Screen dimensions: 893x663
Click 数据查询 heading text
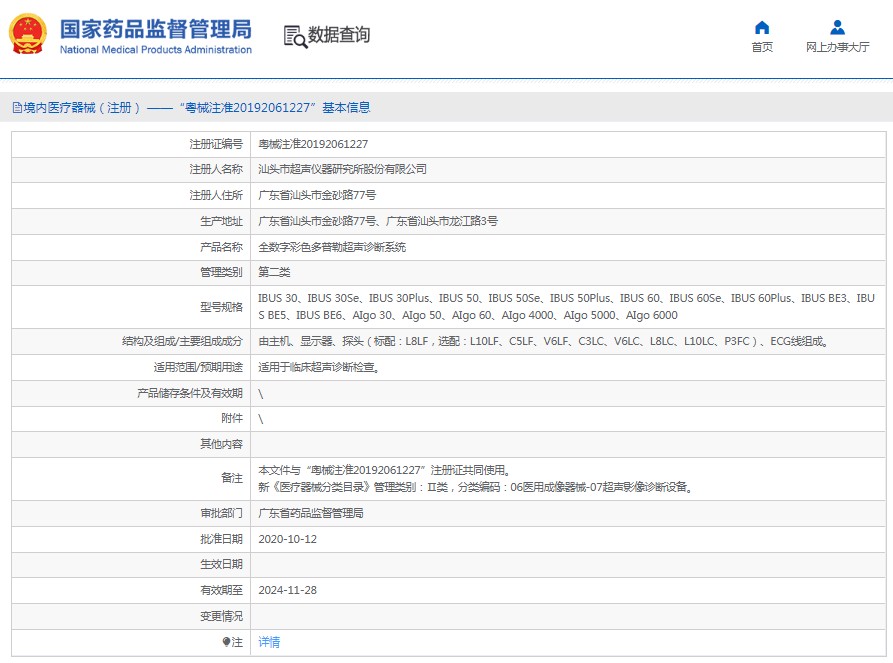point(339,35)
